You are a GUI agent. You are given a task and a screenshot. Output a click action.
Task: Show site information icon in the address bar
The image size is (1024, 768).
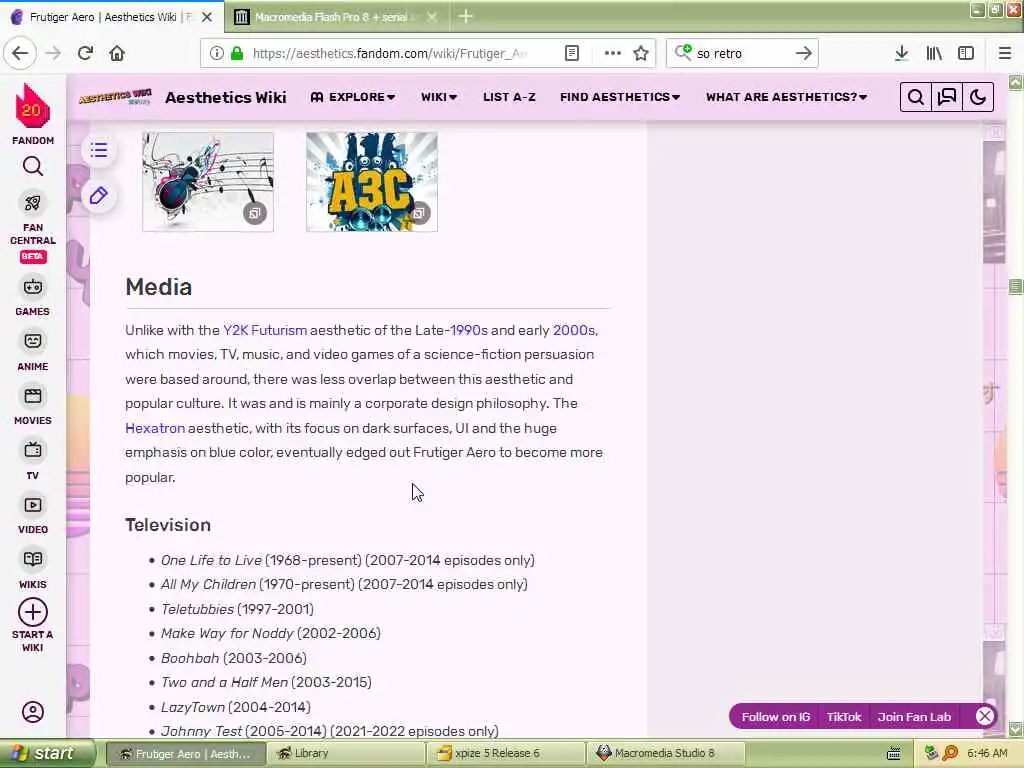(216, 53)
